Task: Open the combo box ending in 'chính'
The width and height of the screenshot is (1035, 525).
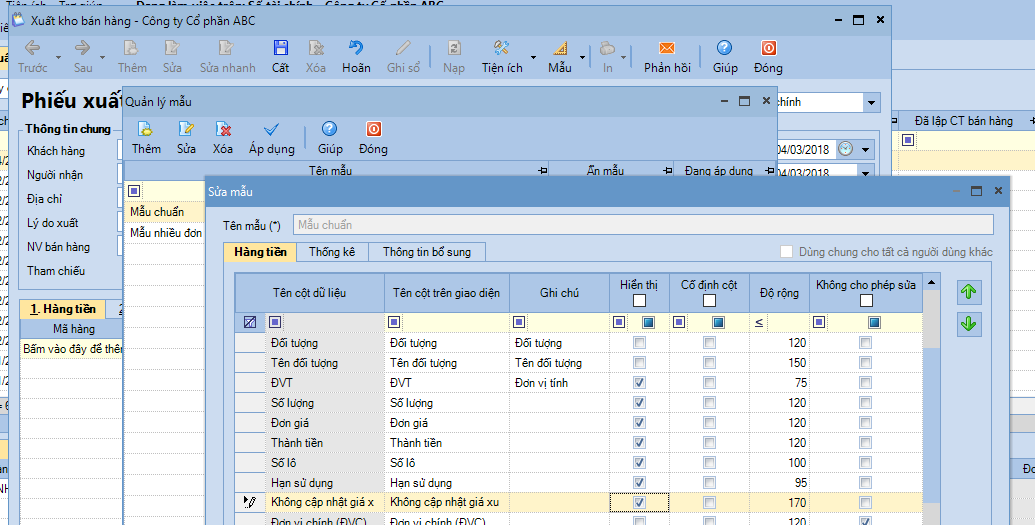Action: (x=871, y=102)
